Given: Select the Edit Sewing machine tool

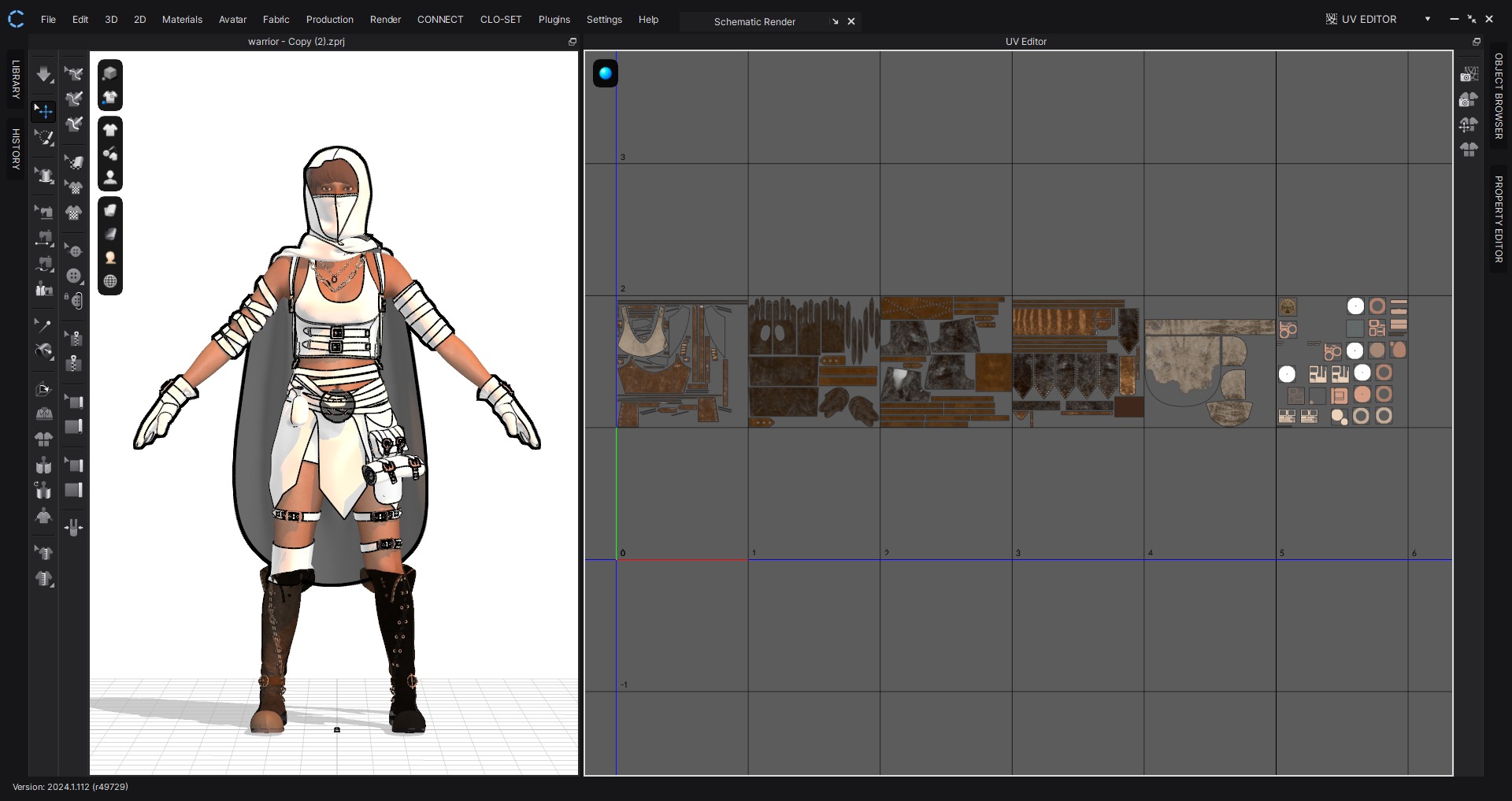Looking at the screenshot, I should tap(44, 212).
